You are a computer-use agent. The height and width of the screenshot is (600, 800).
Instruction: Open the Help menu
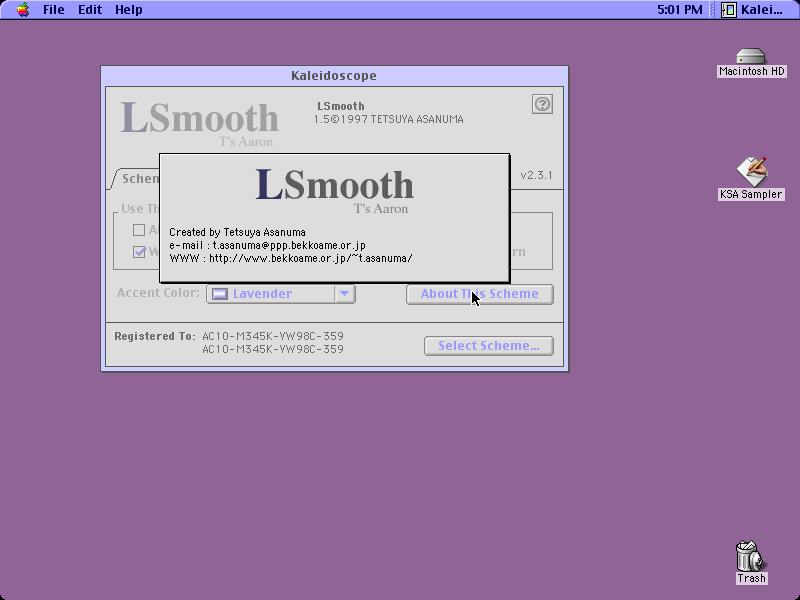click(129, 10)
